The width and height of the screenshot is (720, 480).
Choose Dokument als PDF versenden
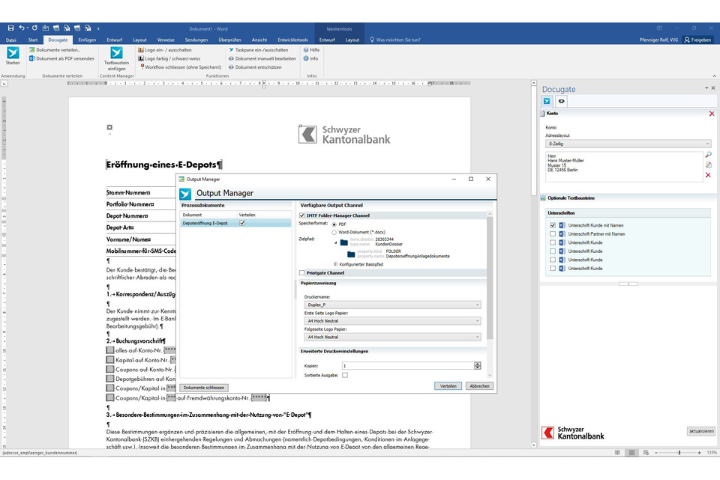pyautogui.click(x=62, y=59)
